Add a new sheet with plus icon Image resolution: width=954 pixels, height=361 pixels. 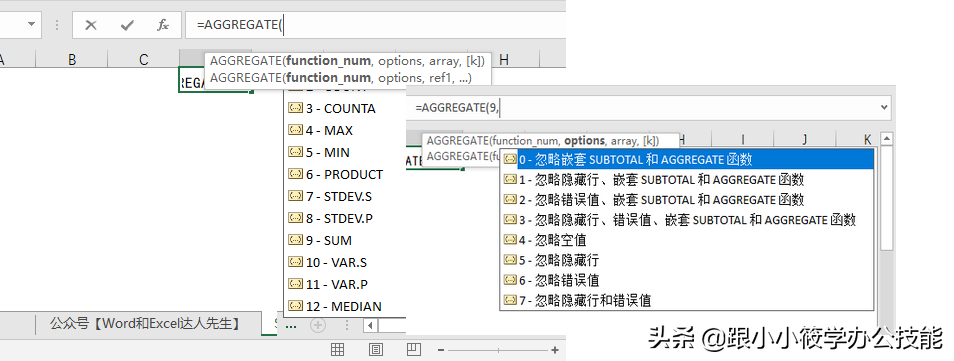[x=318, y=325]
